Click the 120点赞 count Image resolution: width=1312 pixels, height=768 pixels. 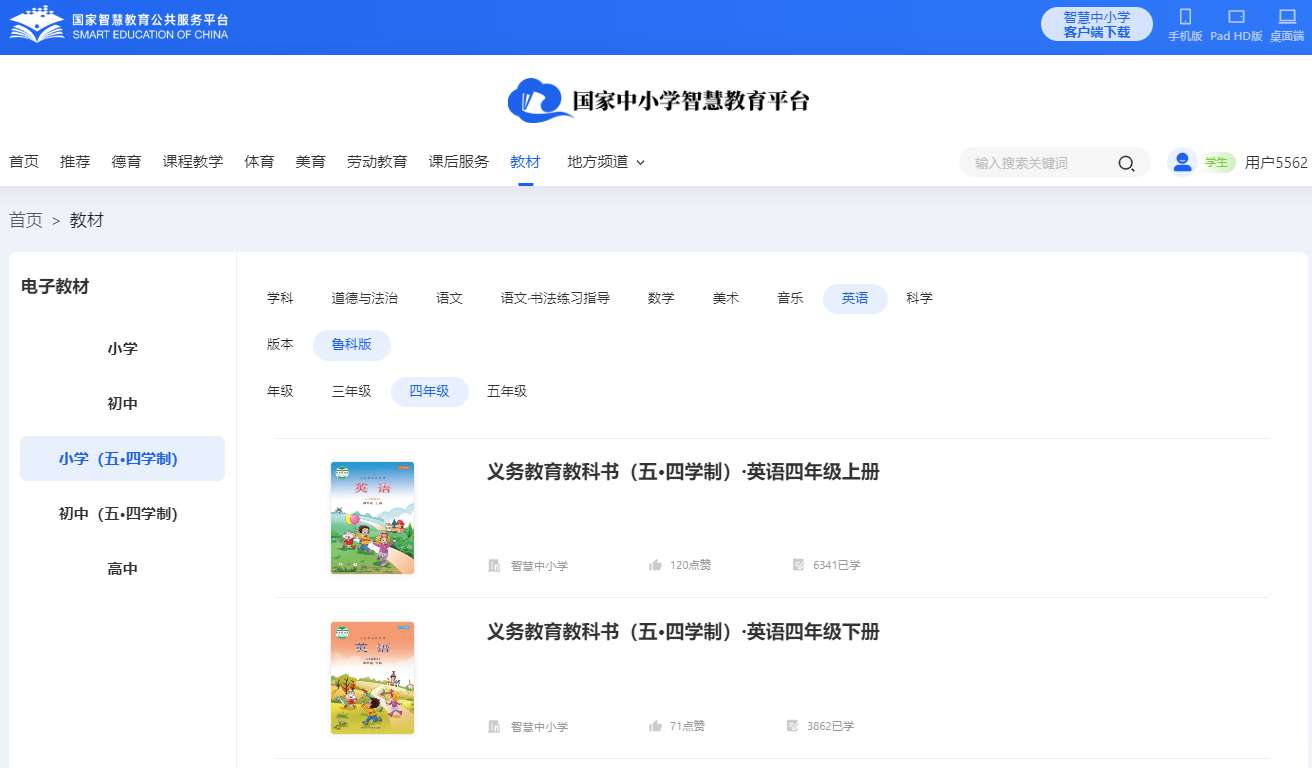[x=691, y=565]
